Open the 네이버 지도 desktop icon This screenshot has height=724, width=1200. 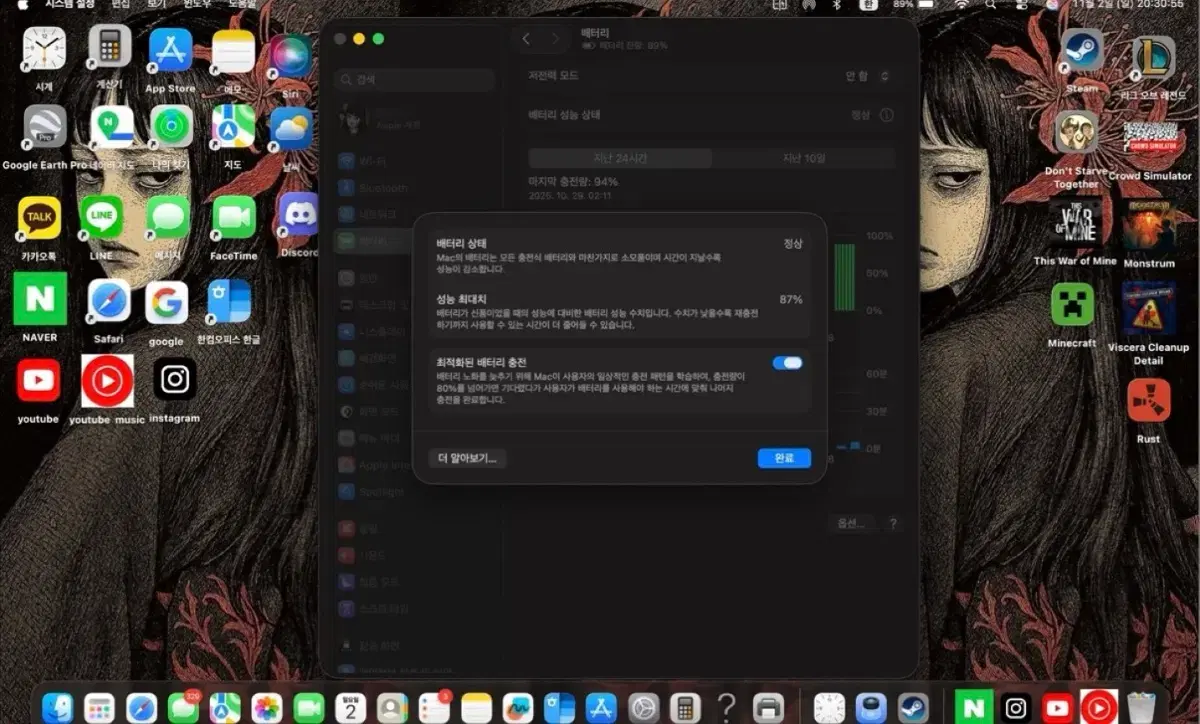(x=112, y=127)
